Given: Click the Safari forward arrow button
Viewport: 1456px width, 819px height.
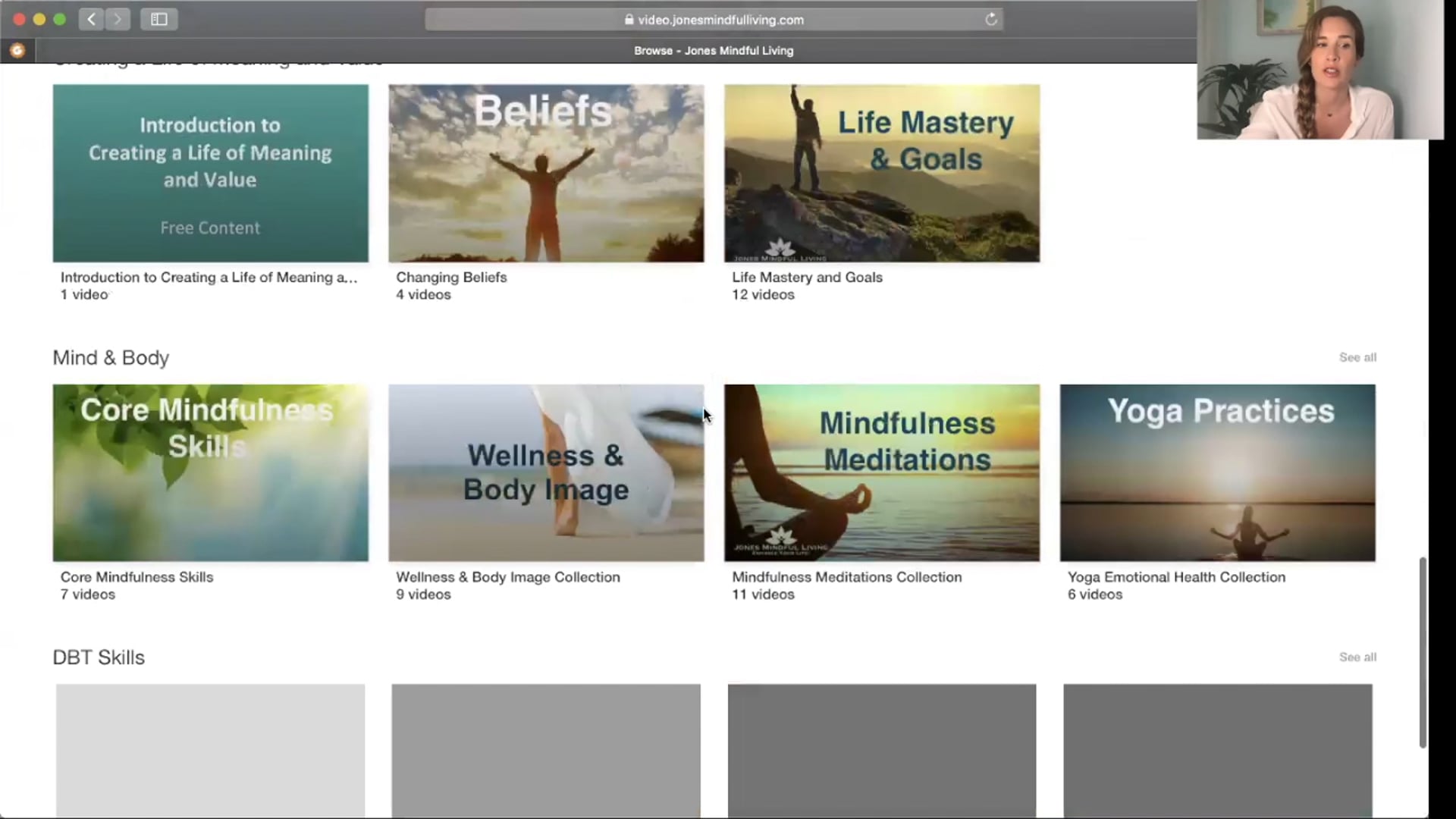Looking at the screenshot, I should pos(118,19).
